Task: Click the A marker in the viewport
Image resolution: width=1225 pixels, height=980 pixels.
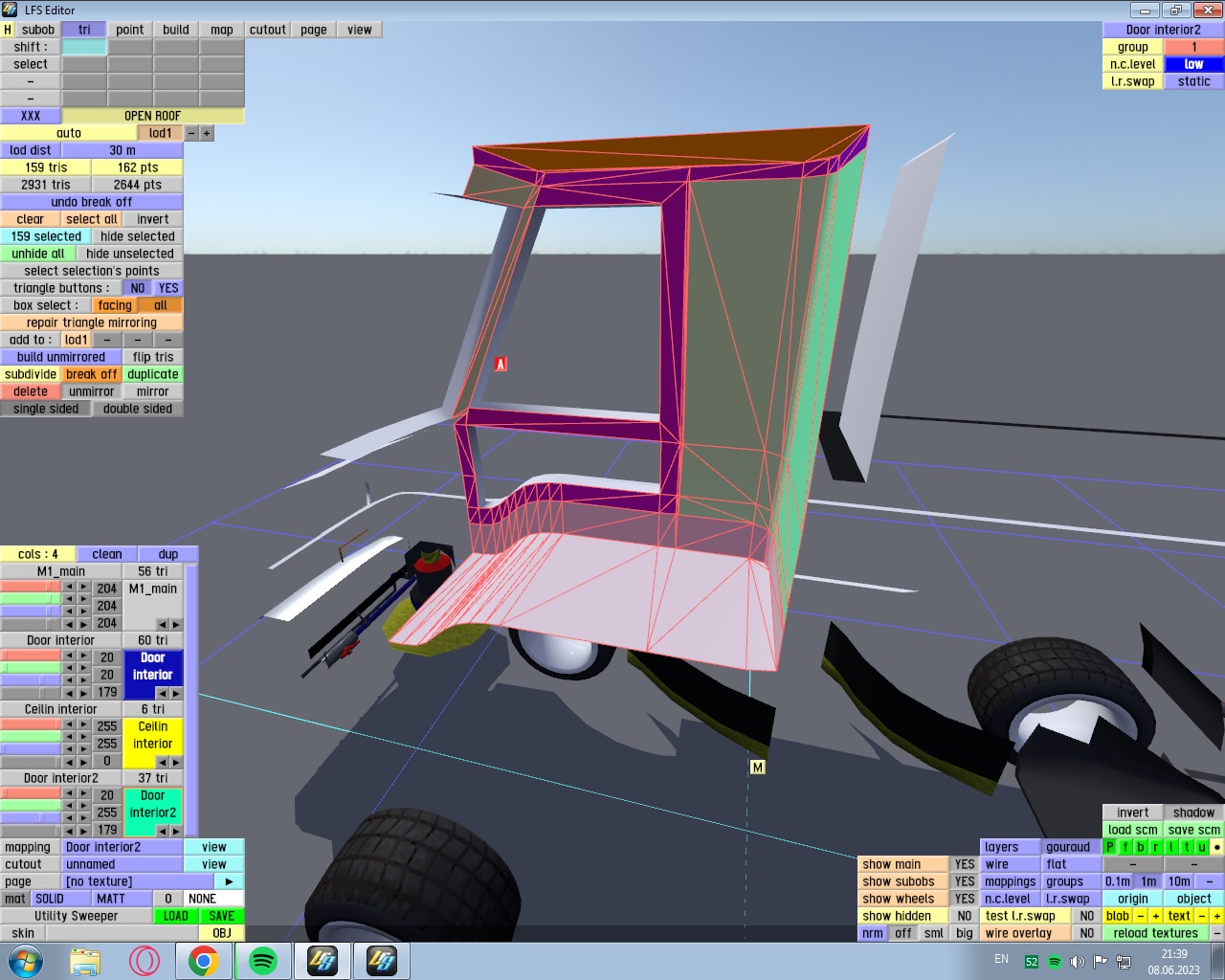Action: point(501,364)
